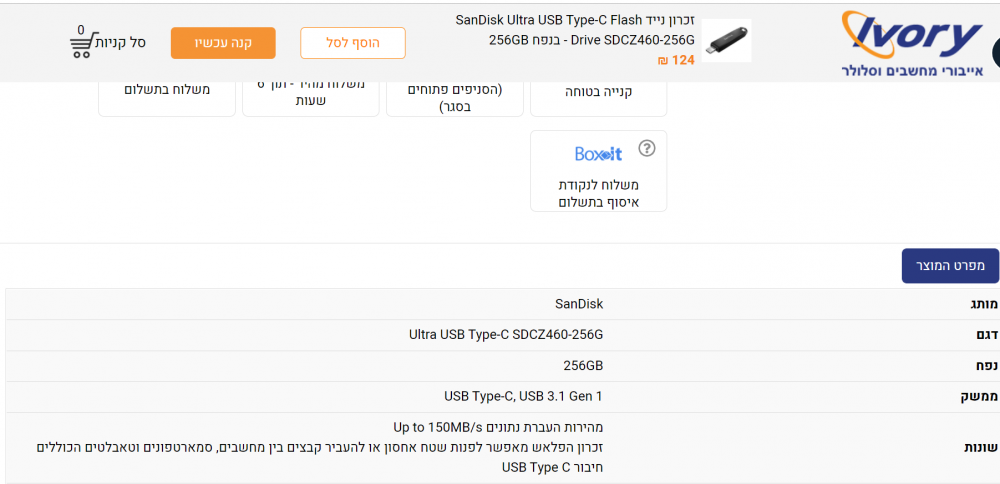Image resolution: width=1000 pixels, height=484 pixels.
Task: Select the משלוח בתשלום card
Action: 166,99
